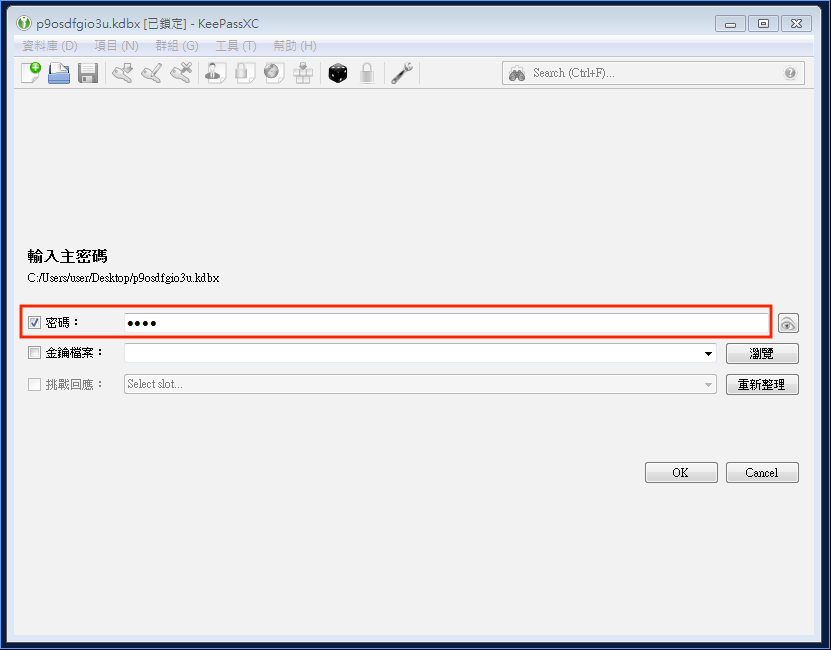The height and width of the screenshot is (650, 831).
Task: Click the binoculars search icon
Action: (517, 73)
